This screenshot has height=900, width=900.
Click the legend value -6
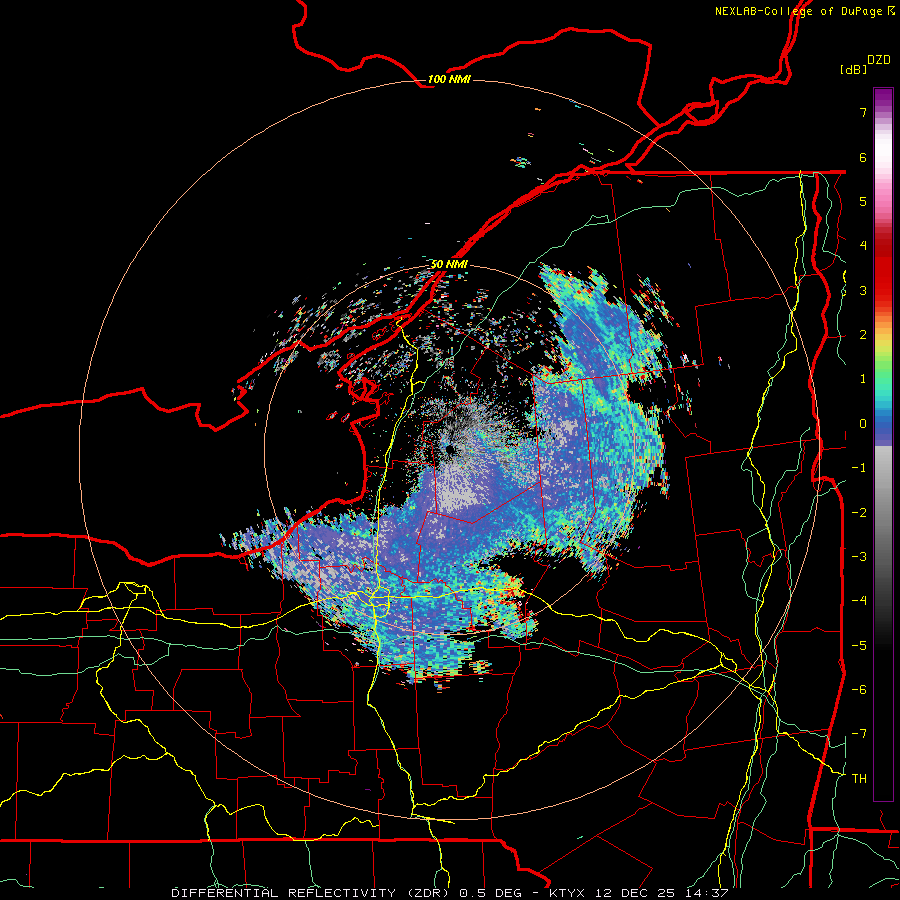(859, 689)
